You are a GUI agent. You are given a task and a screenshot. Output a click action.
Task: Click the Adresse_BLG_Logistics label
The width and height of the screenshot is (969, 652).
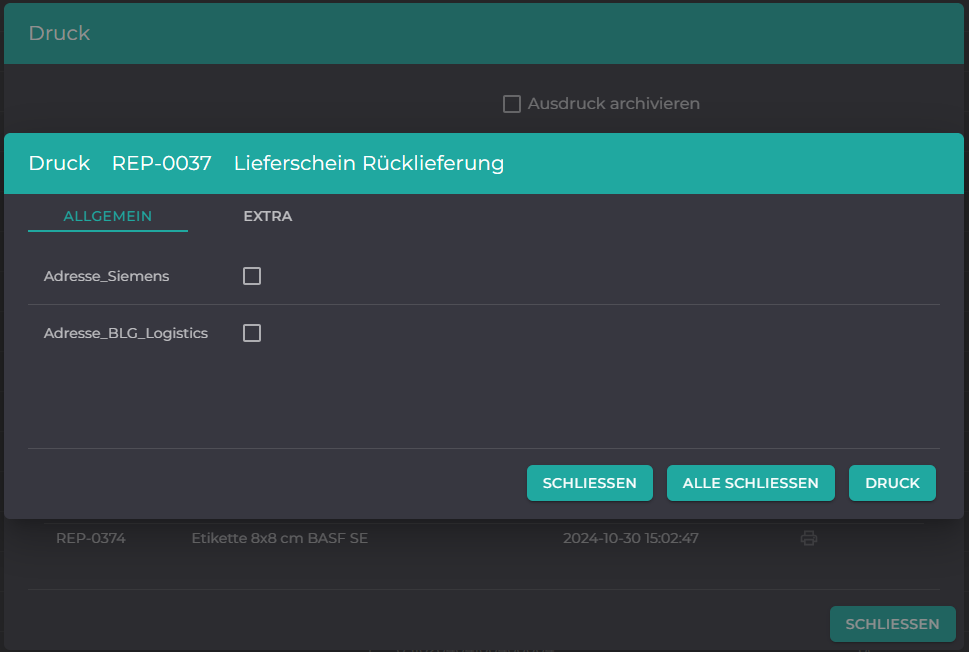coord(125,333)
